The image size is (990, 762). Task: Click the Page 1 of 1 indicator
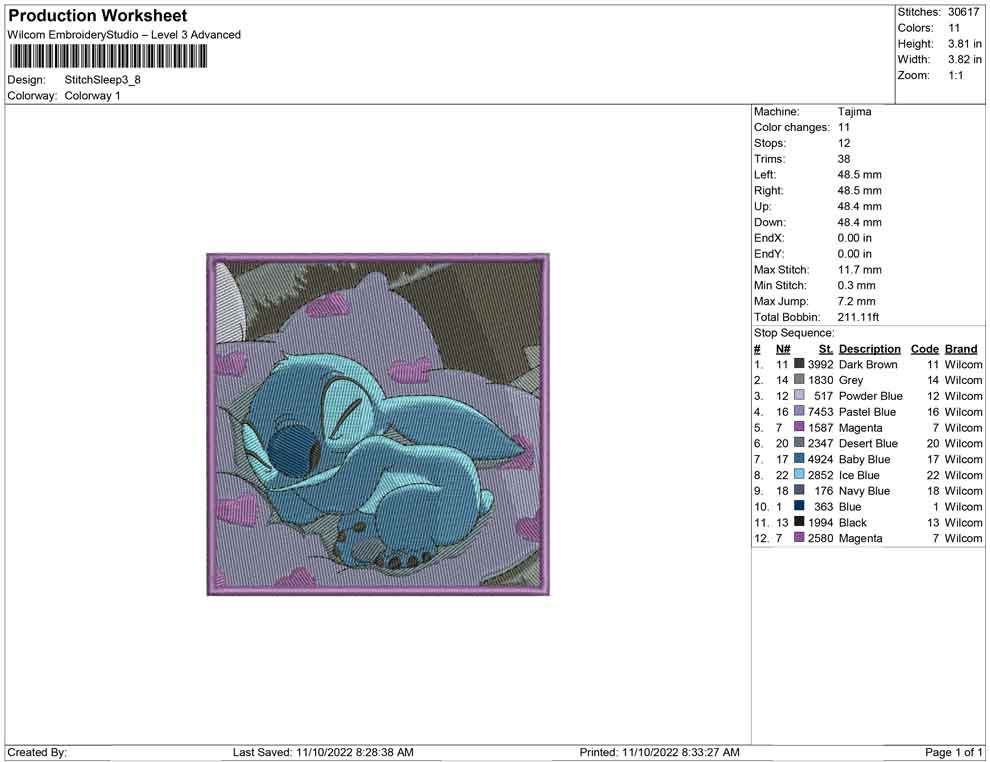pos(953,752)
